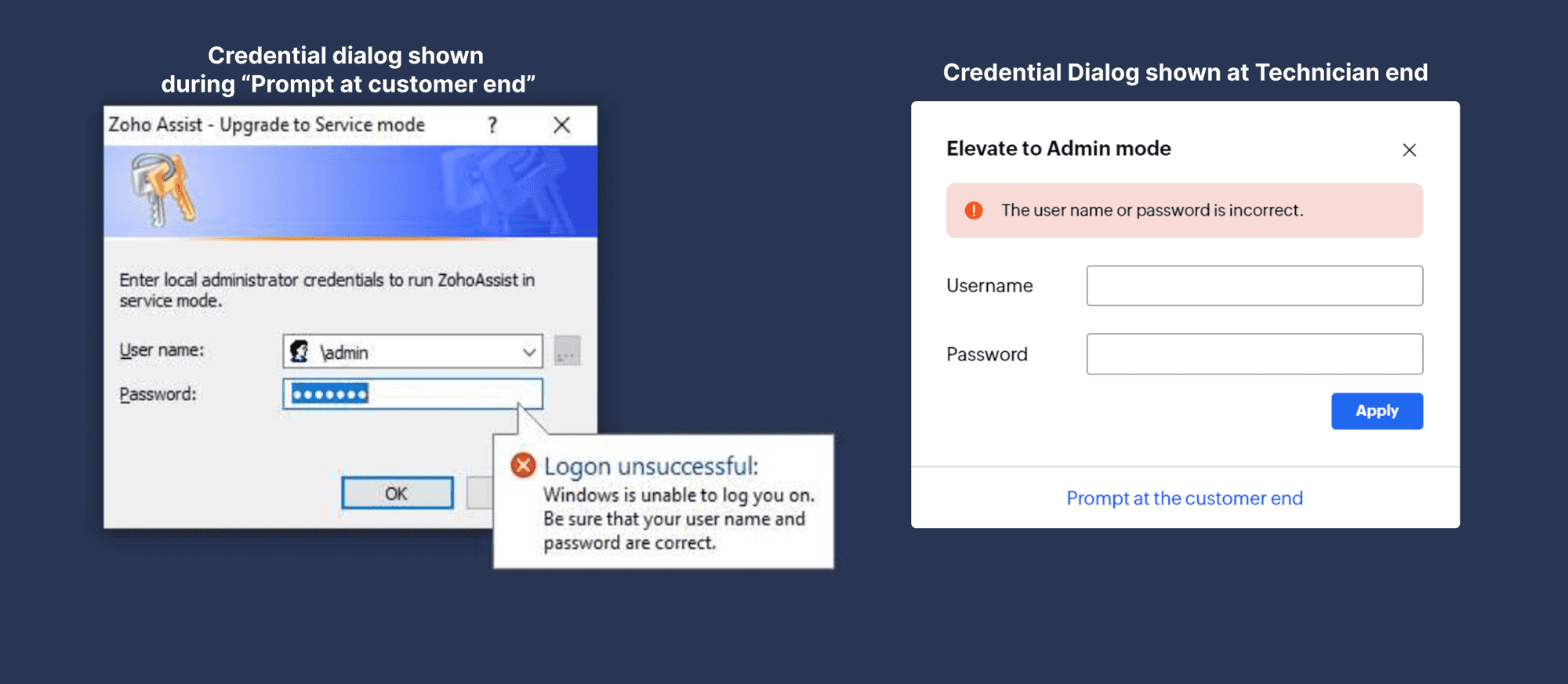1568x684 pixels.
Task: Click the "User name:" label
Action: pyautogui.click(x=162, y=350)
